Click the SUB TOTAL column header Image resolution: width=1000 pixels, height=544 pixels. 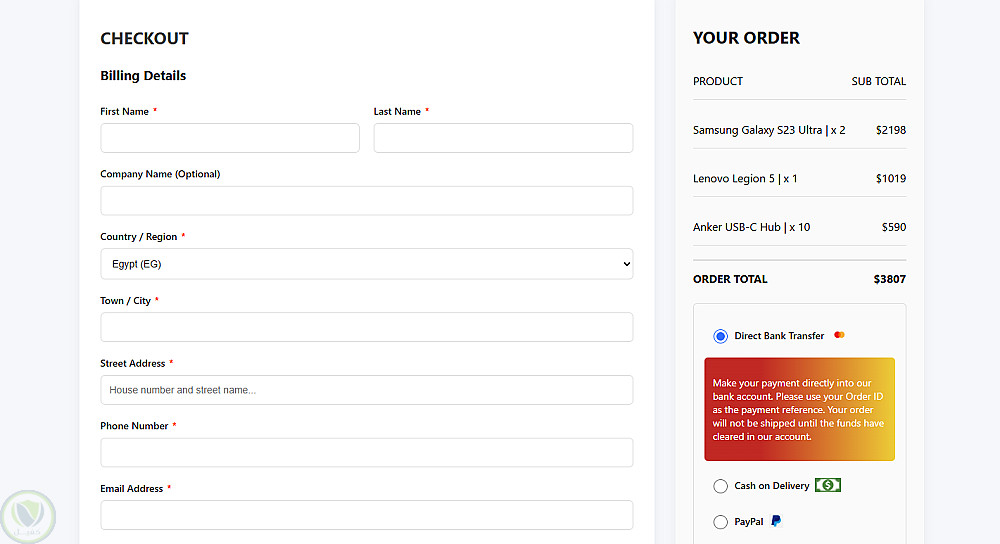point(879,82)
